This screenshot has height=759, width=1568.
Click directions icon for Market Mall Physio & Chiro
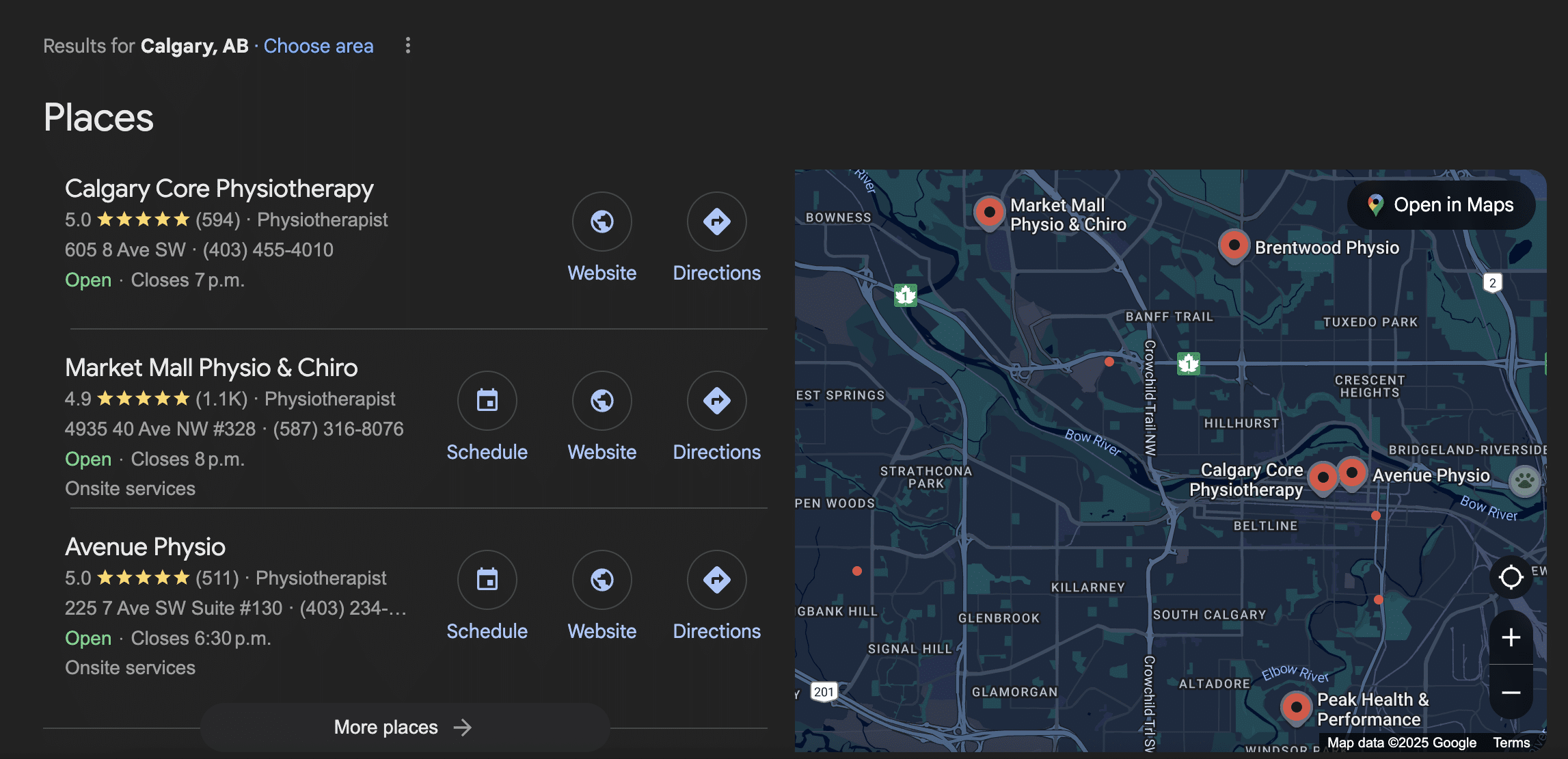(x=717, y=401)
